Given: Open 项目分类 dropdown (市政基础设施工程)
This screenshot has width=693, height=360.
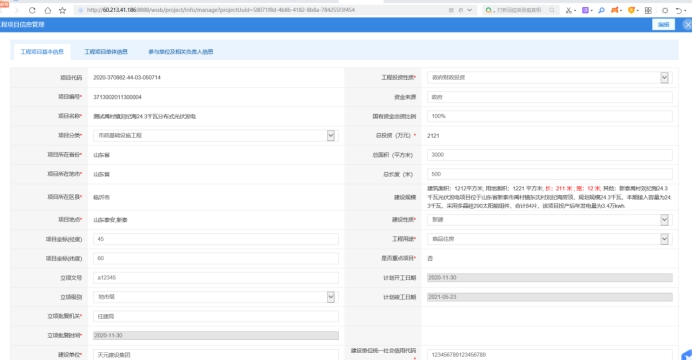Looking at the screenshot, I should coord(216,136).
